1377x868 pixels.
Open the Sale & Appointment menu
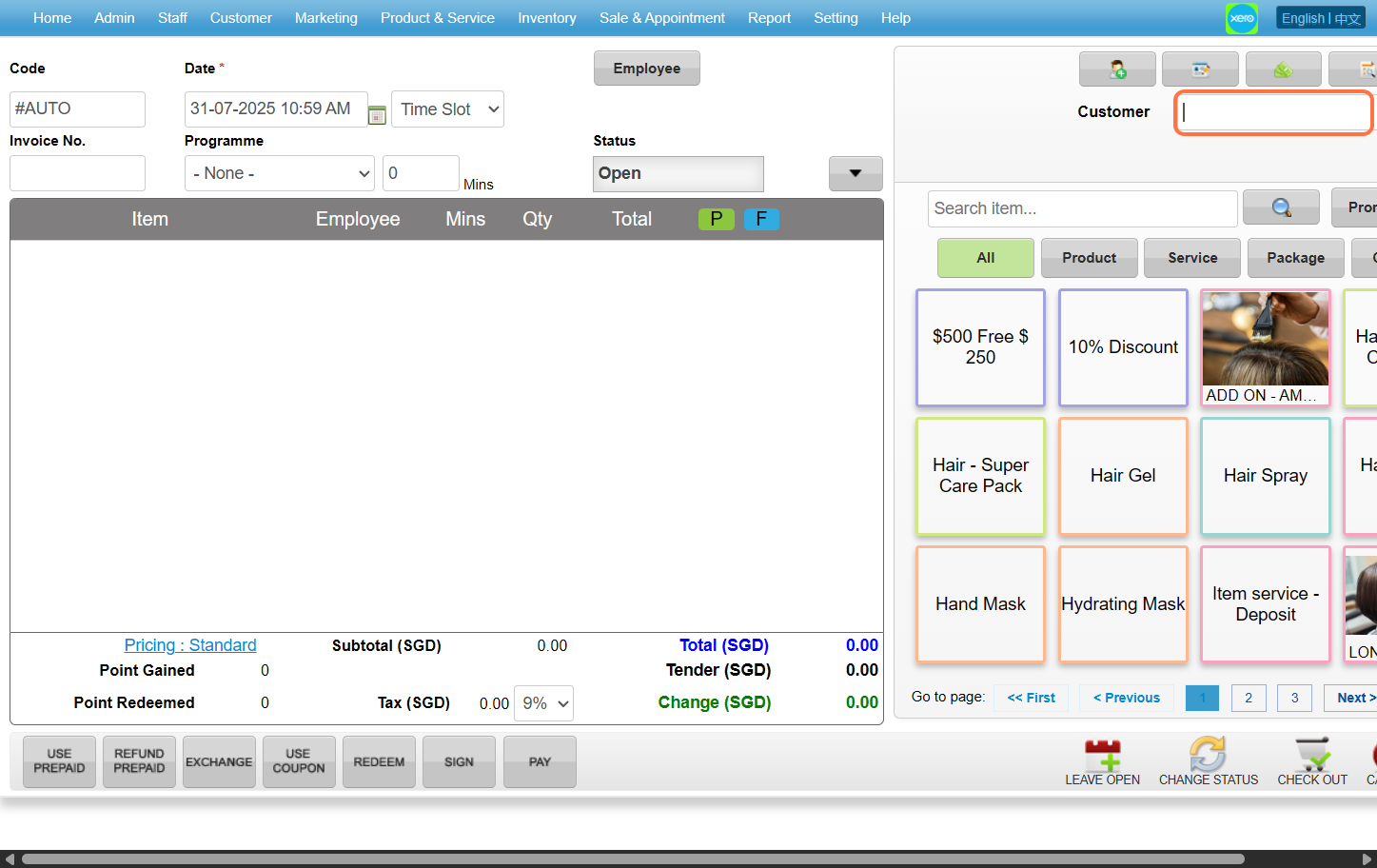tap(661, 18)
